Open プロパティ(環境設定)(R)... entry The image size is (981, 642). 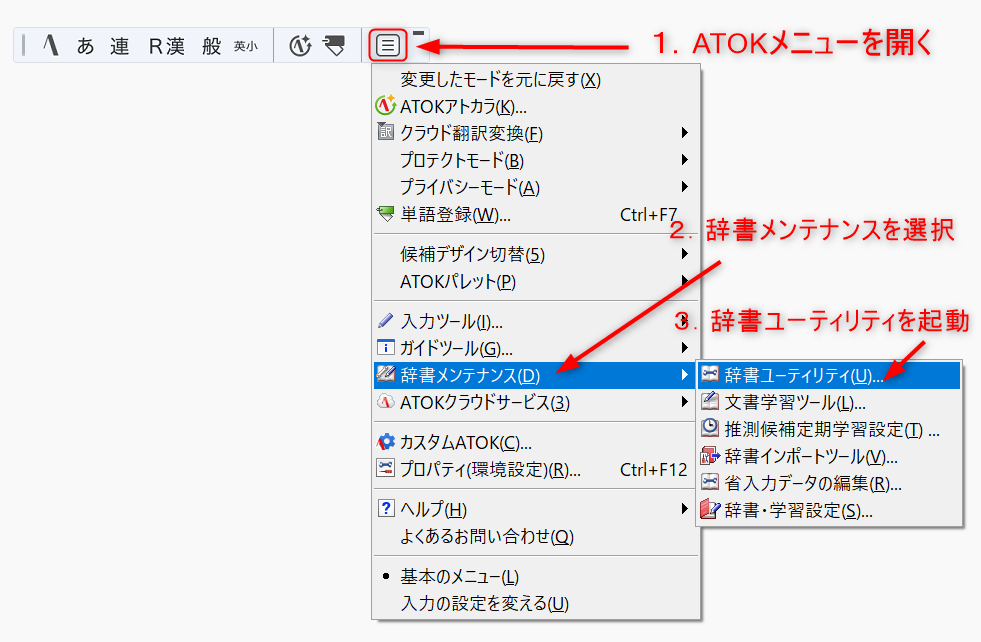[x=536, y=469]
